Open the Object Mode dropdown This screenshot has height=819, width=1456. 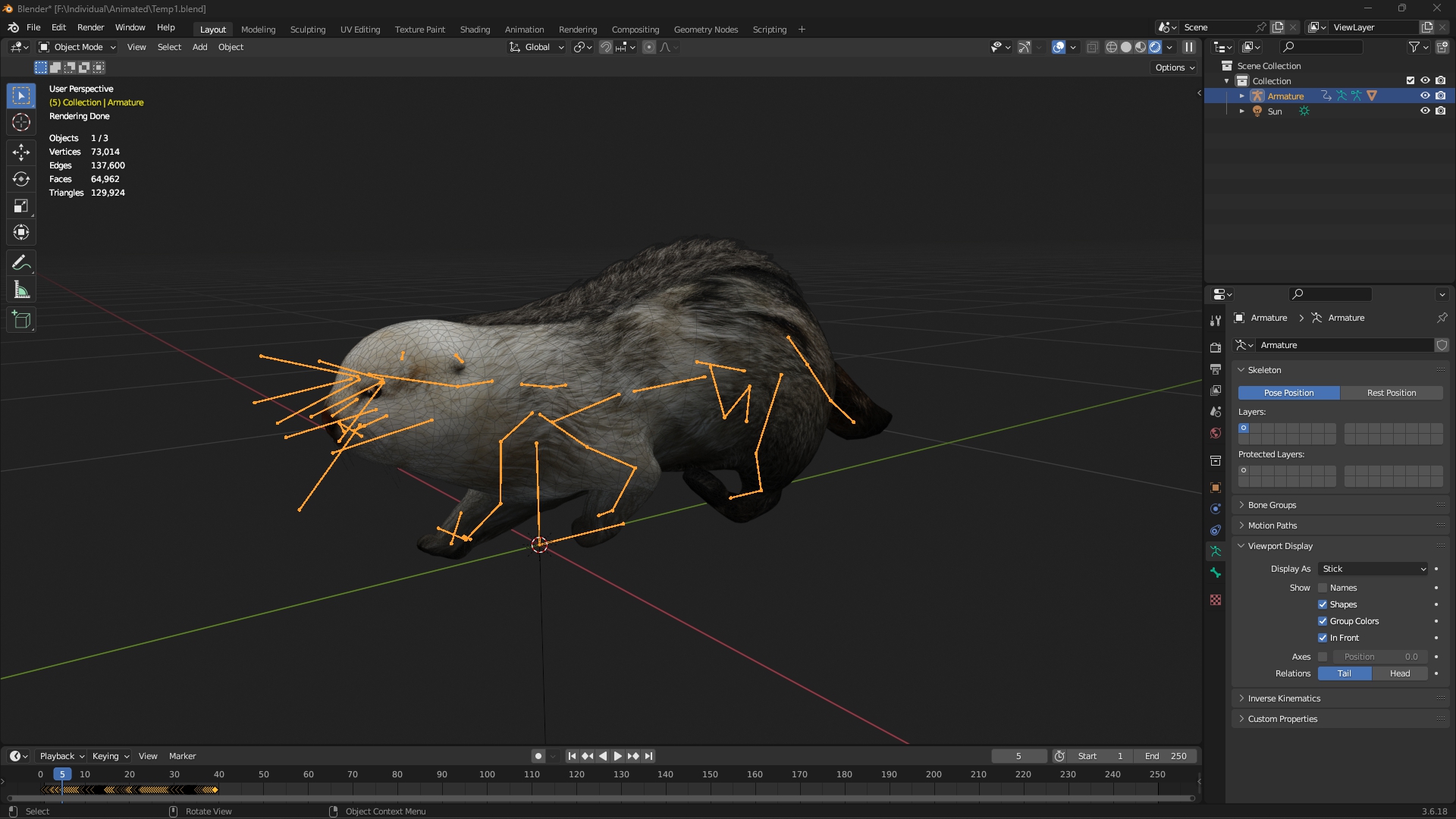pyautogui.click(x=77, y=47)
